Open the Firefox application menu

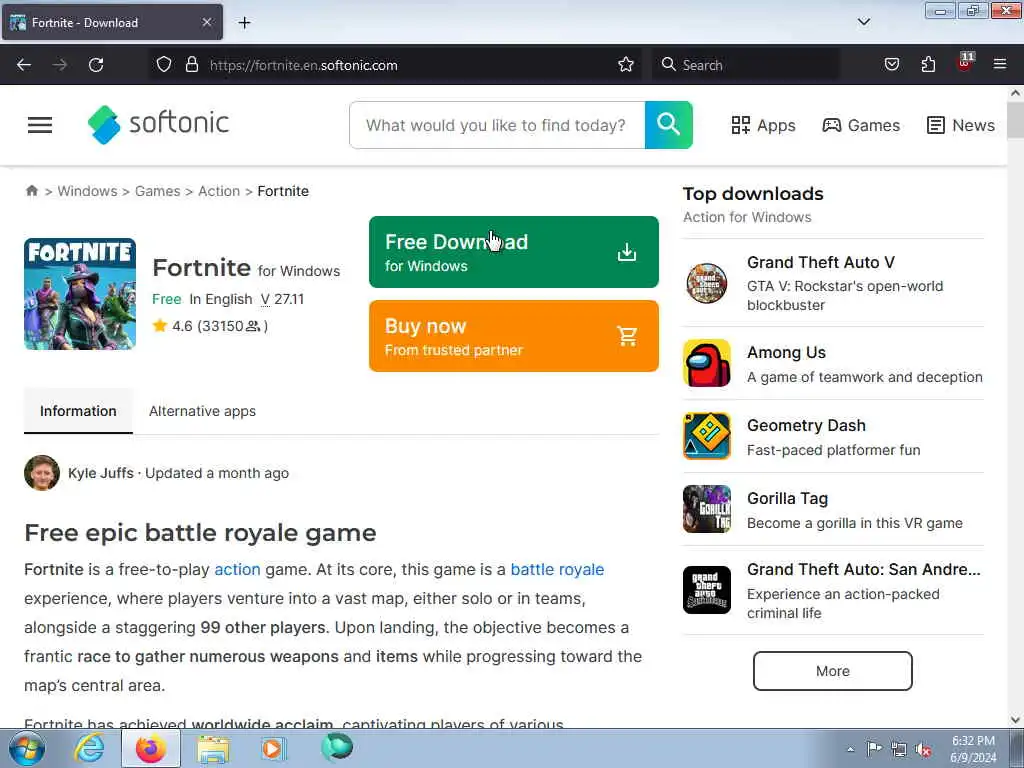[x=1000, y=64]
